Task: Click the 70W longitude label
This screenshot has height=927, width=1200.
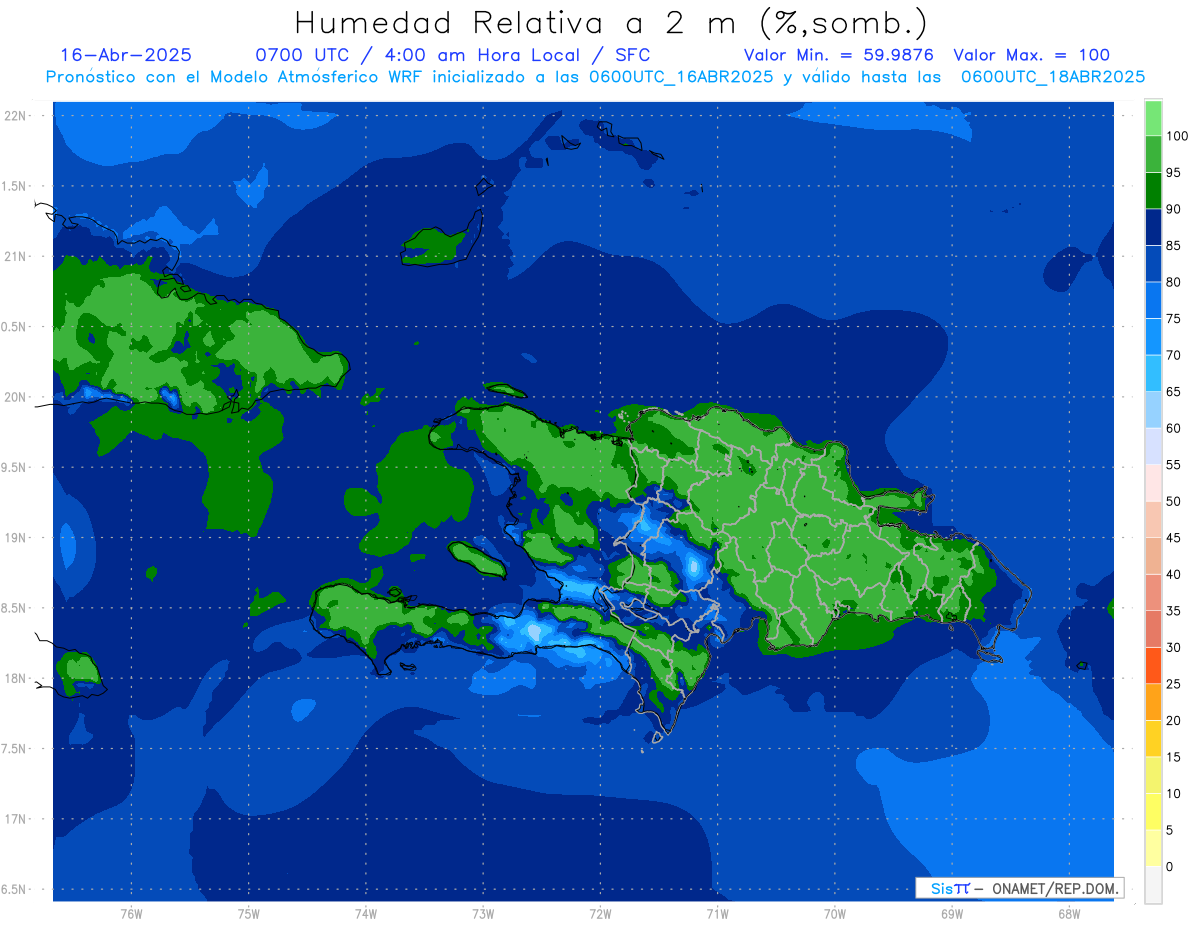Action: 835,913
